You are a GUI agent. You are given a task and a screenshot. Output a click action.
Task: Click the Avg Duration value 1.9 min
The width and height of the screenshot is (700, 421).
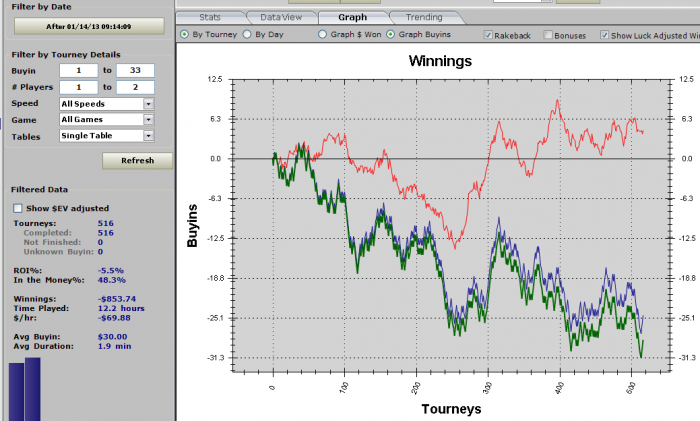115,346
